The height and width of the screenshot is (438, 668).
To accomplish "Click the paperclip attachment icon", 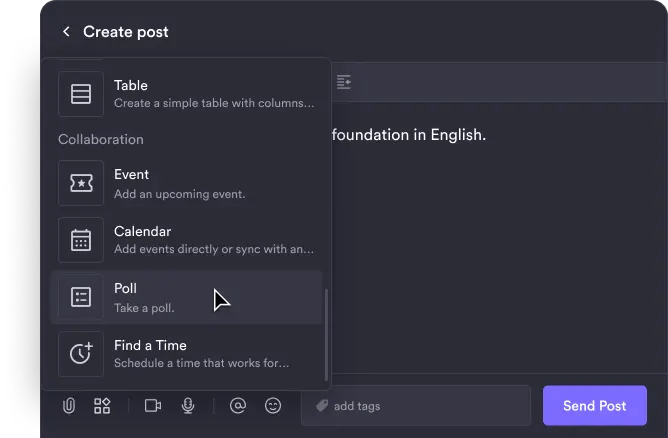I will click(x=69, y=406).
